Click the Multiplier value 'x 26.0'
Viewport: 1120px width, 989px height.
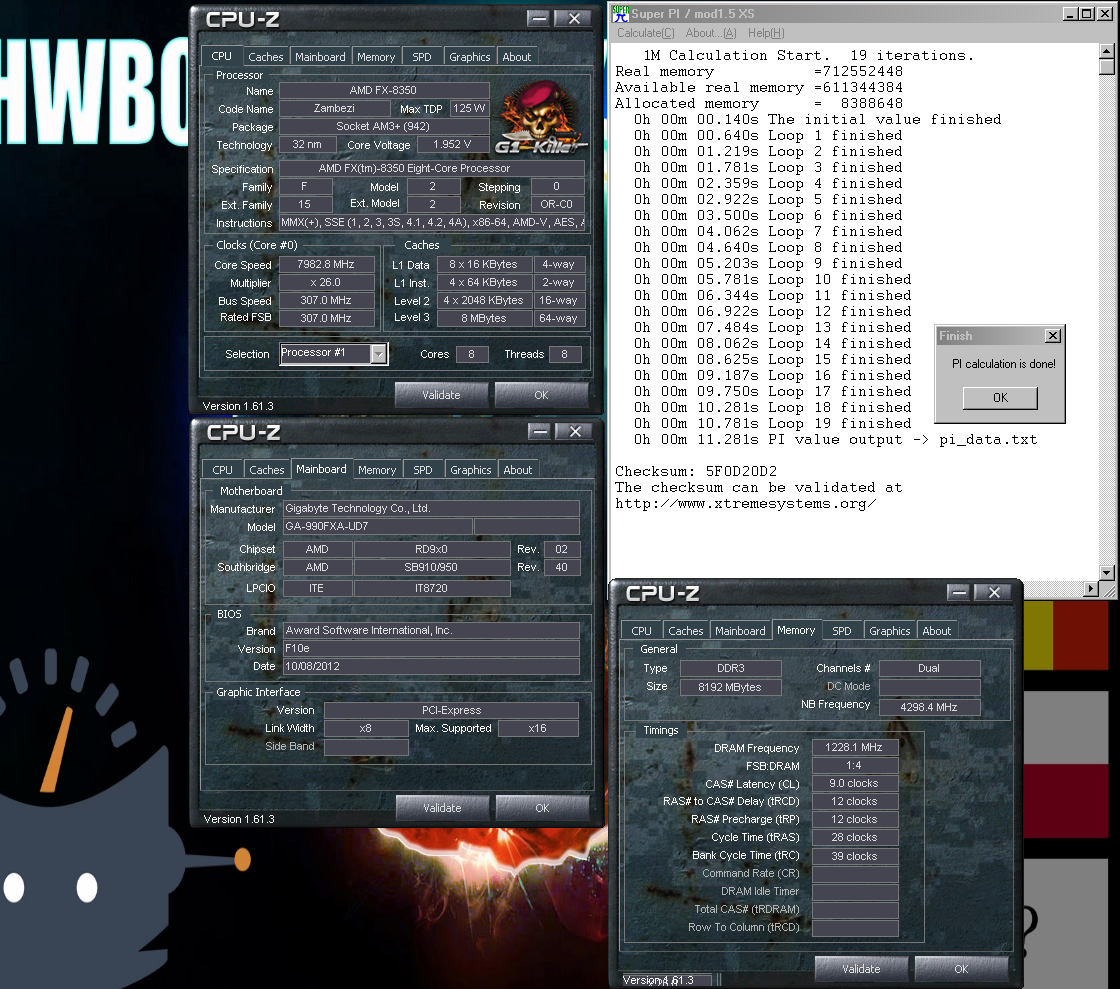coord(326,282)
